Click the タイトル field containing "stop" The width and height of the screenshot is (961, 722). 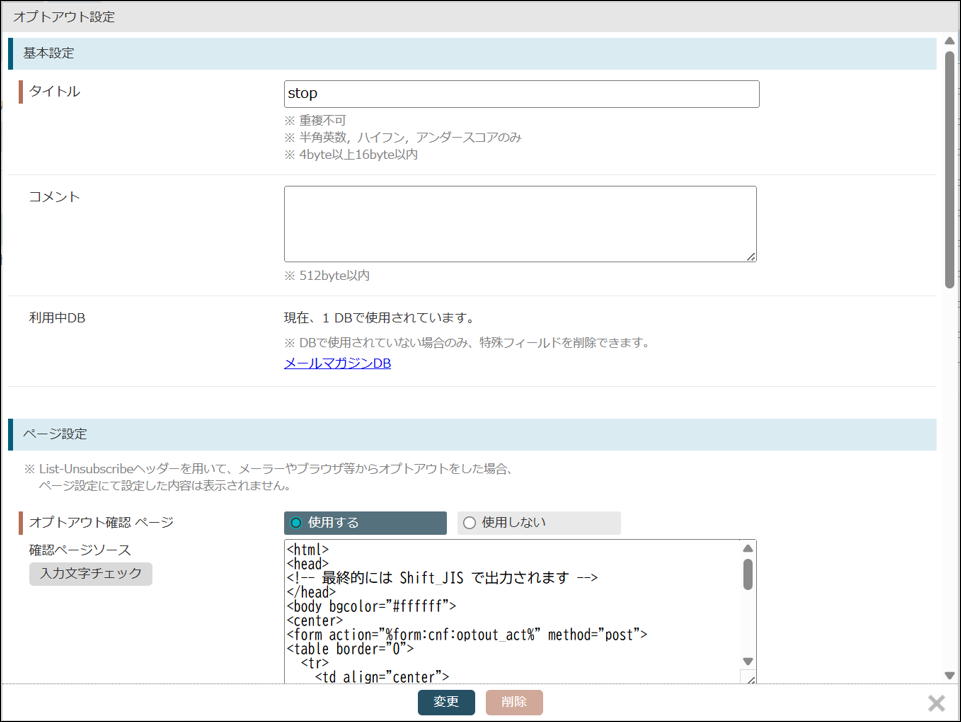(x=521, y=94)
